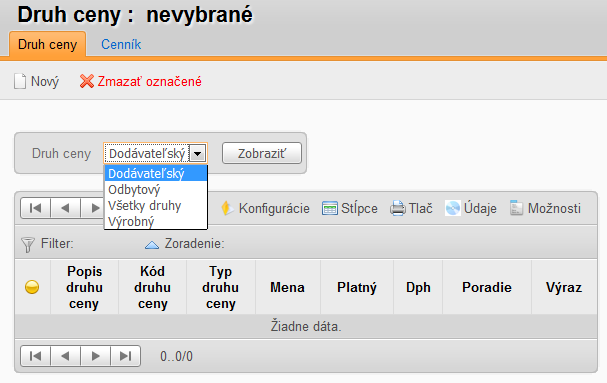This screenshot has width=607, height=383.
Task: Select Odbytový in the dropdown list
Action: [x=156, y=190]
